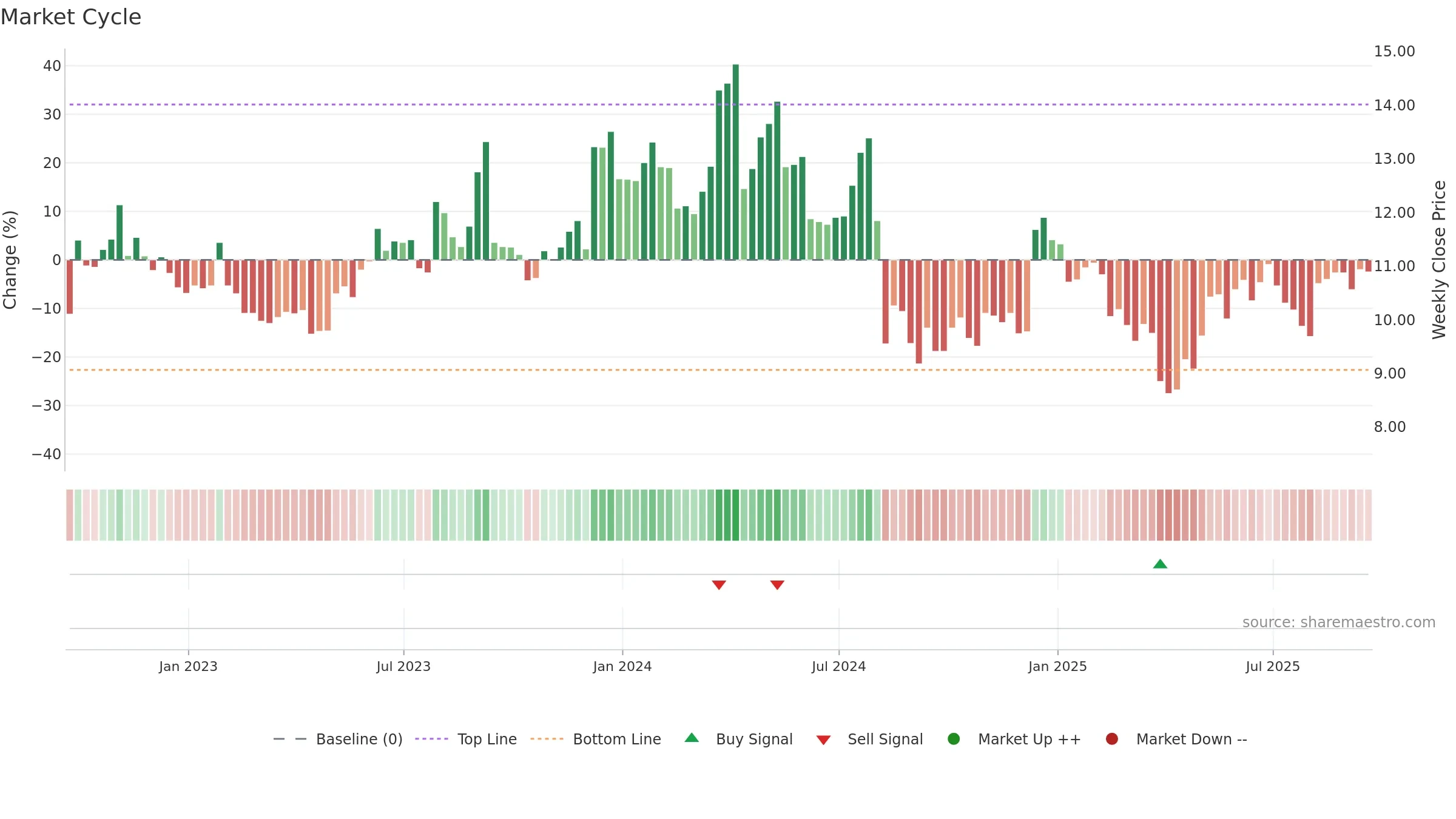
Task: Click the 8.00 price tick label
Action: click(x=1389, y=426)
